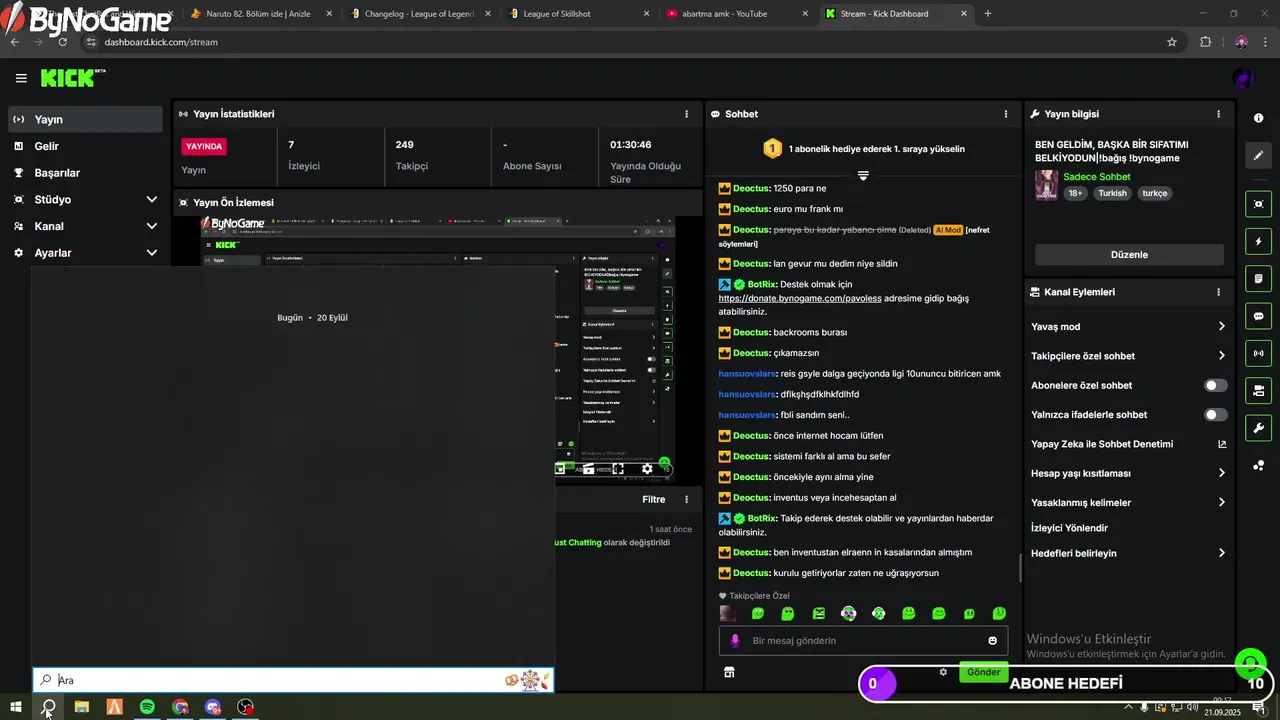Open Spotify from the taskbar
This screenshot has width=1280, height=720.
pos(147,707)
